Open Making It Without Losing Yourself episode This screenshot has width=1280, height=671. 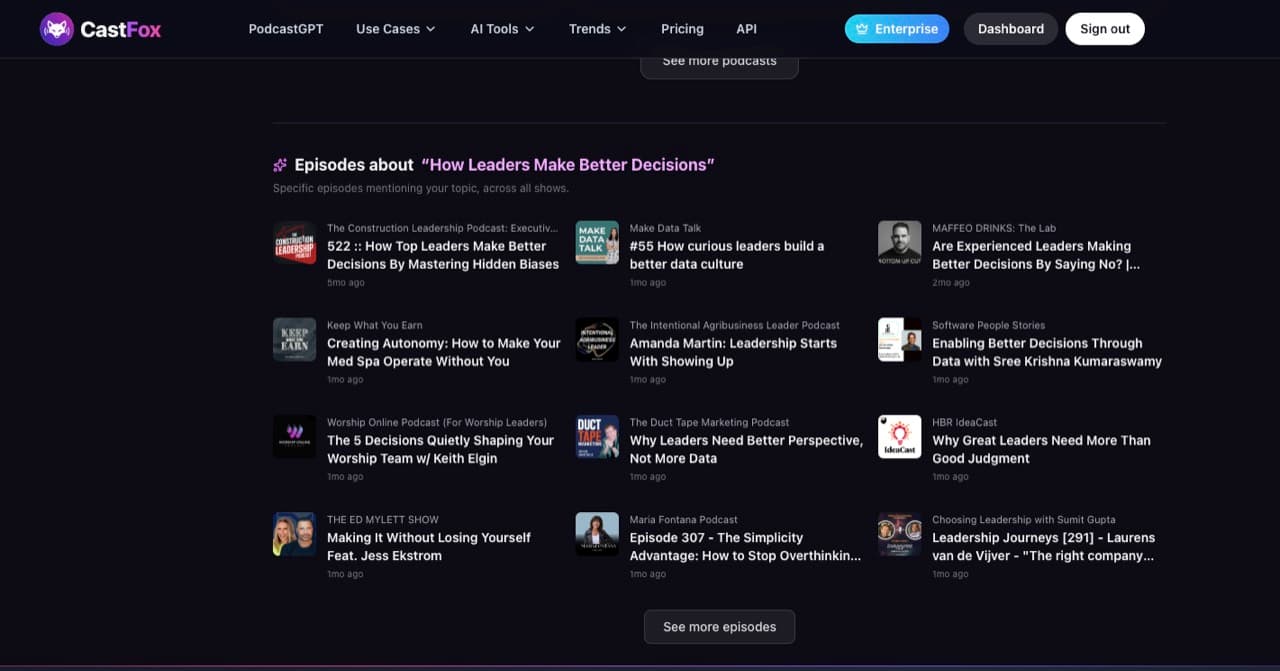point(429,546)
